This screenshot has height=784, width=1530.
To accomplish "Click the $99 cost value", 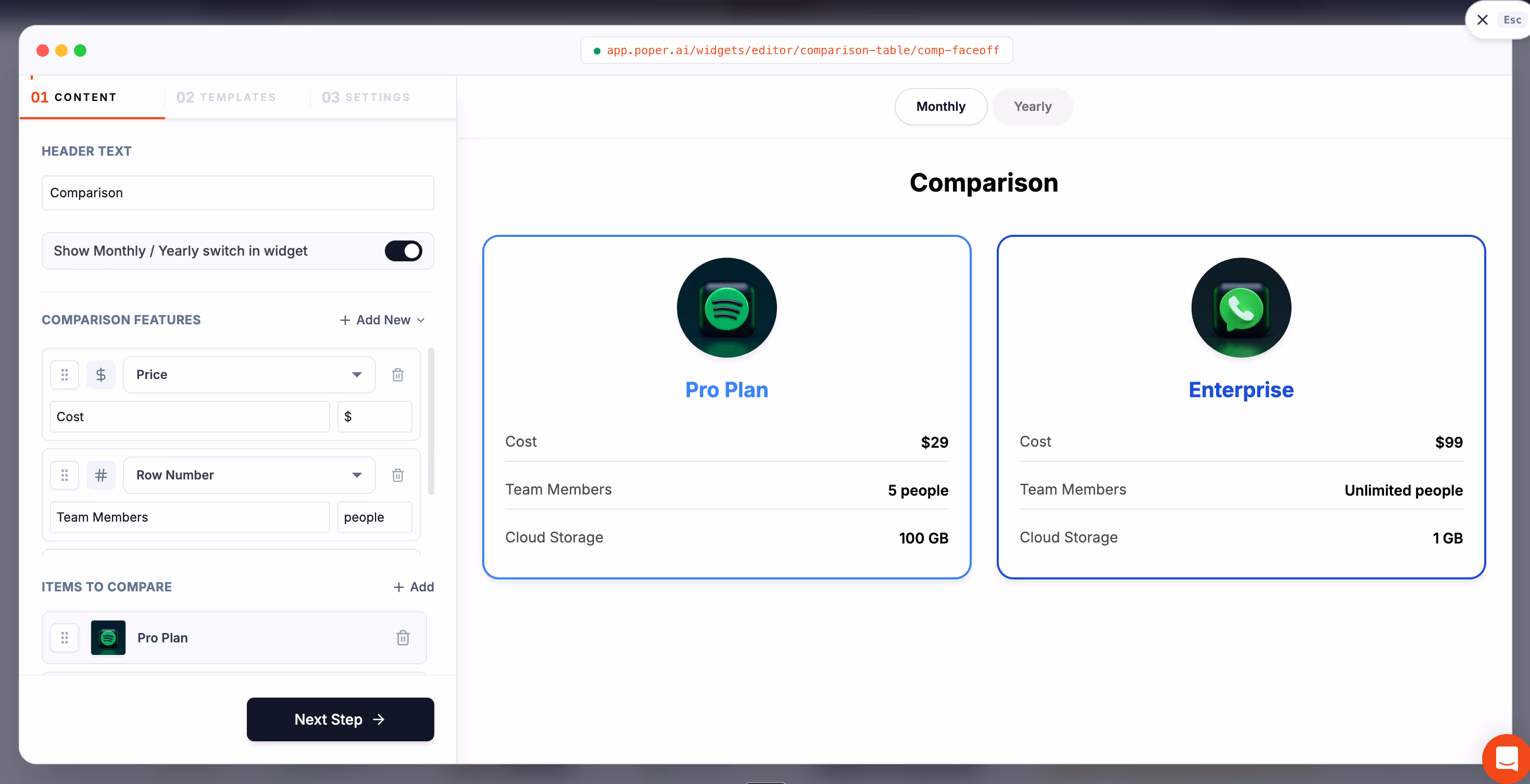I will pyautogui.click(x=1449, y=442).
